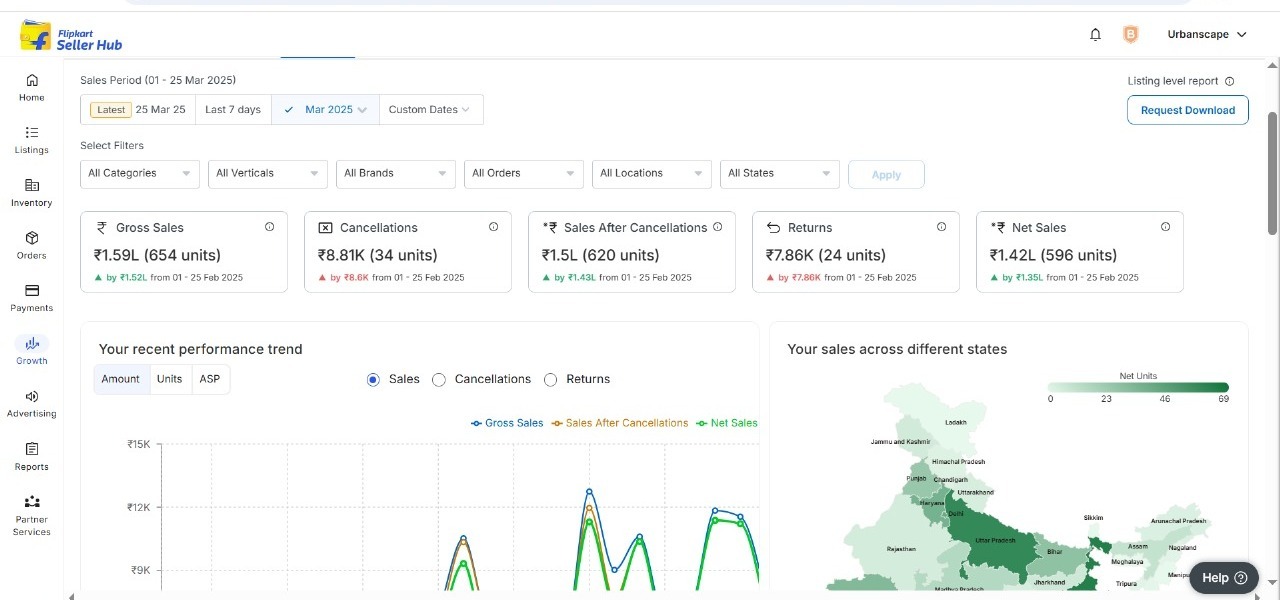Click the Request Download button

pyautogui.click(x=1187, y=110)
